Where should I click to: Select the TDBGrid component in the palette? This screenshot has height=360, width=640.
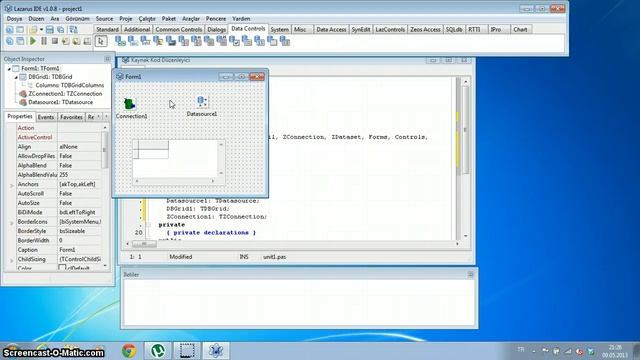(x=284, y=41)
